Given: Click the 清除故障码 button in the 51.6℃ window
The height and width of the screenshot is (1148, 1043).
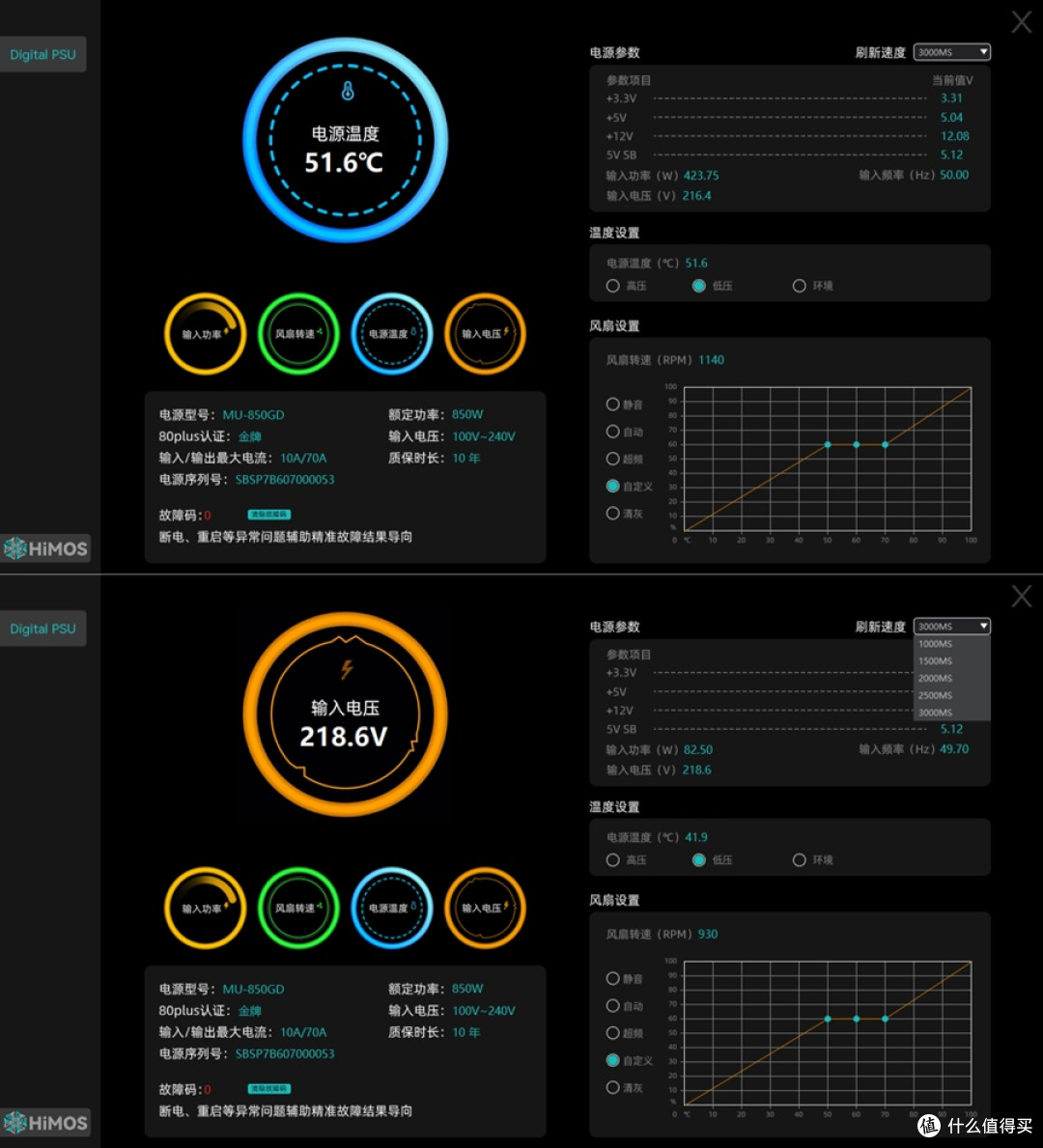Looking at the screenshot, I should pyautogui.click(x=268, y=515).
